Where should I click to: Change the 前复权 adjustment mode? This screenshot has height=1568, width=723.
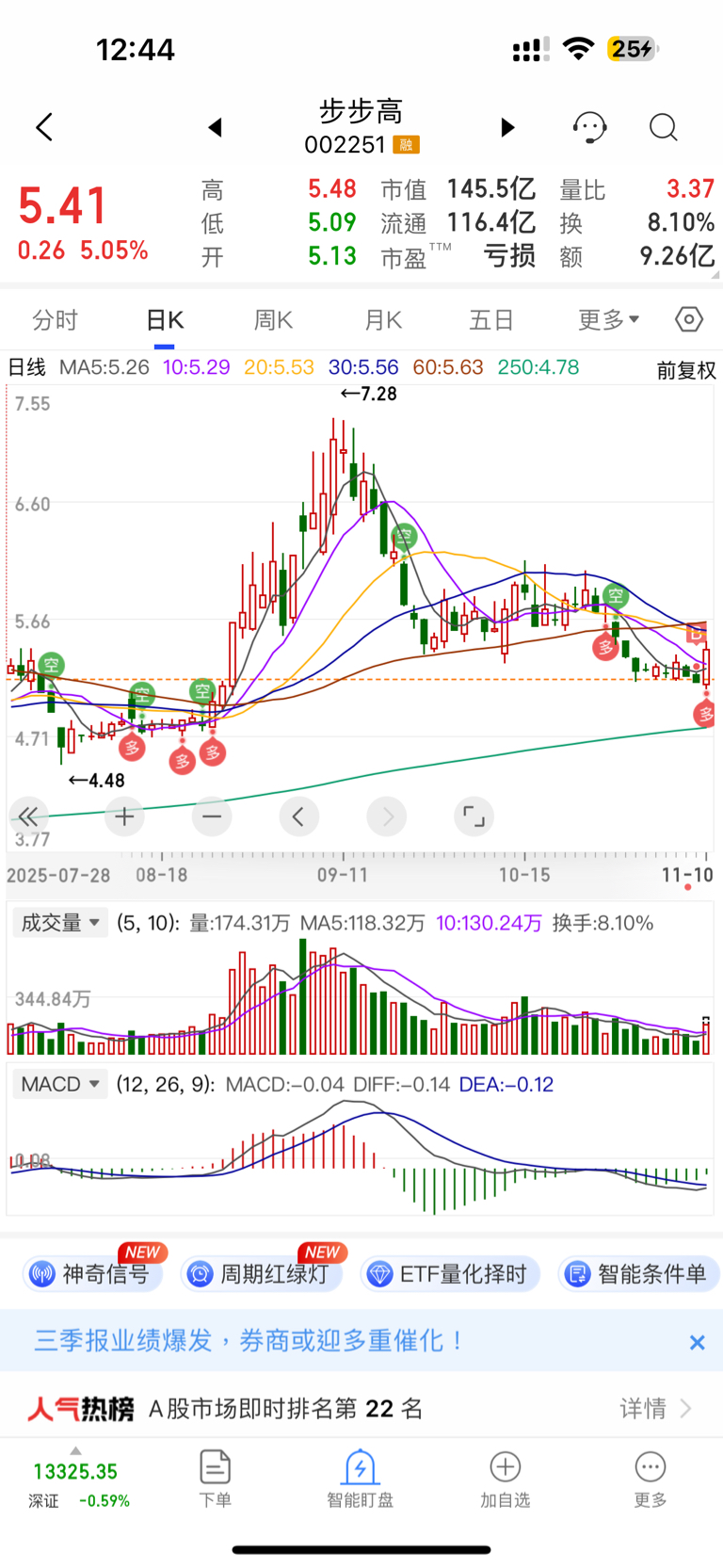click(686, 370)
